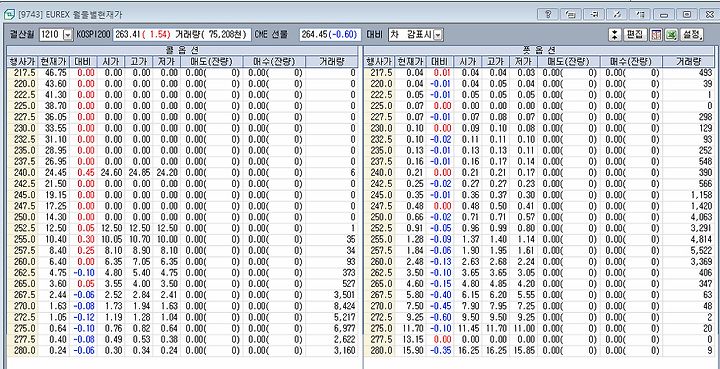Click call-side 거래량 column header
This screenshot has width=720, height=369.
pyautogui.click(x=332, y=62)
